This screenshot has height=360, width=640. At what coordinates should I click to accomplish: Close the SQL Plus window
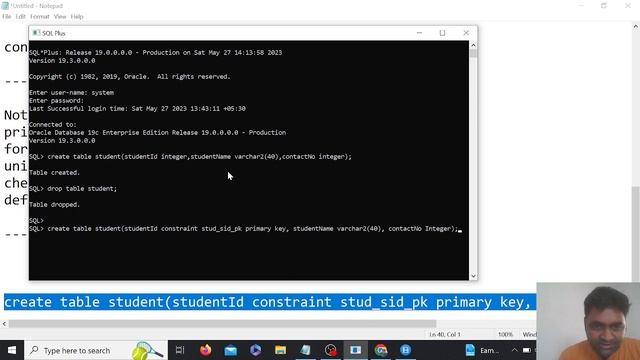pyautogui.click(x=466, y=33)
